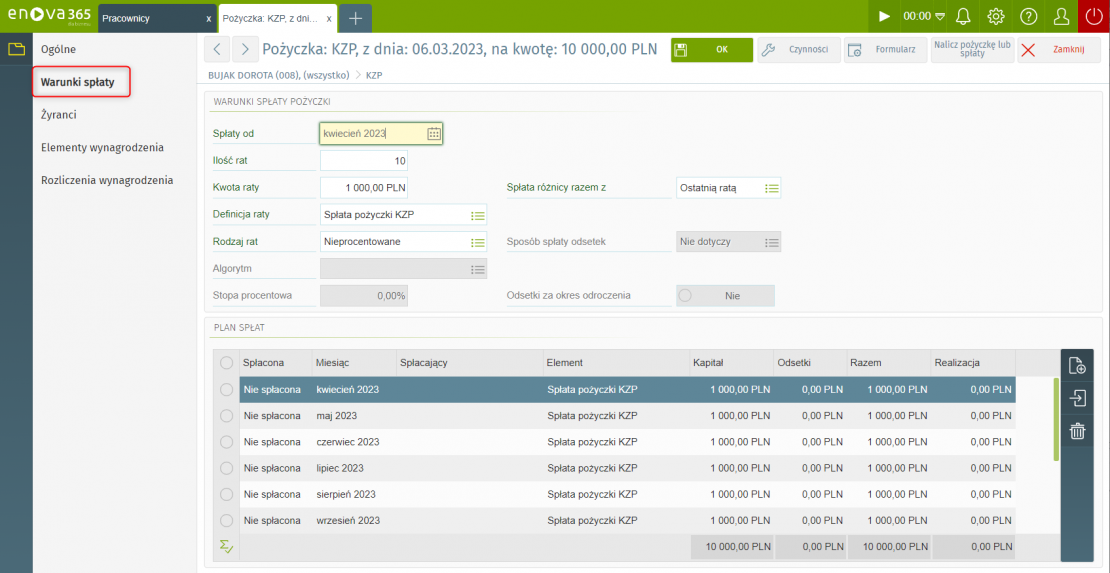Open settings gear in top bar
This screenshot has width=1110, height=573.
pyautogui.click(x=996, y=16)
